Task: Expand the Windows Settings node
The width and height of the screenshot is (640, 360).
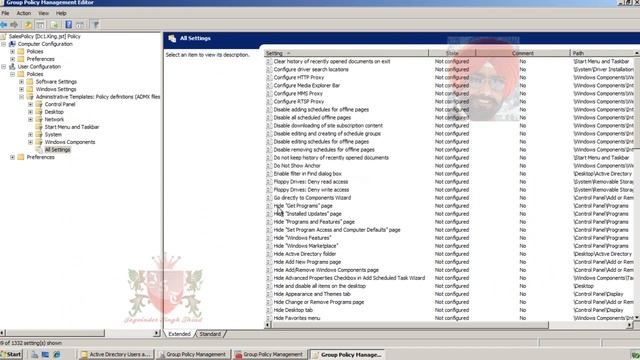Action: [22, 89]
